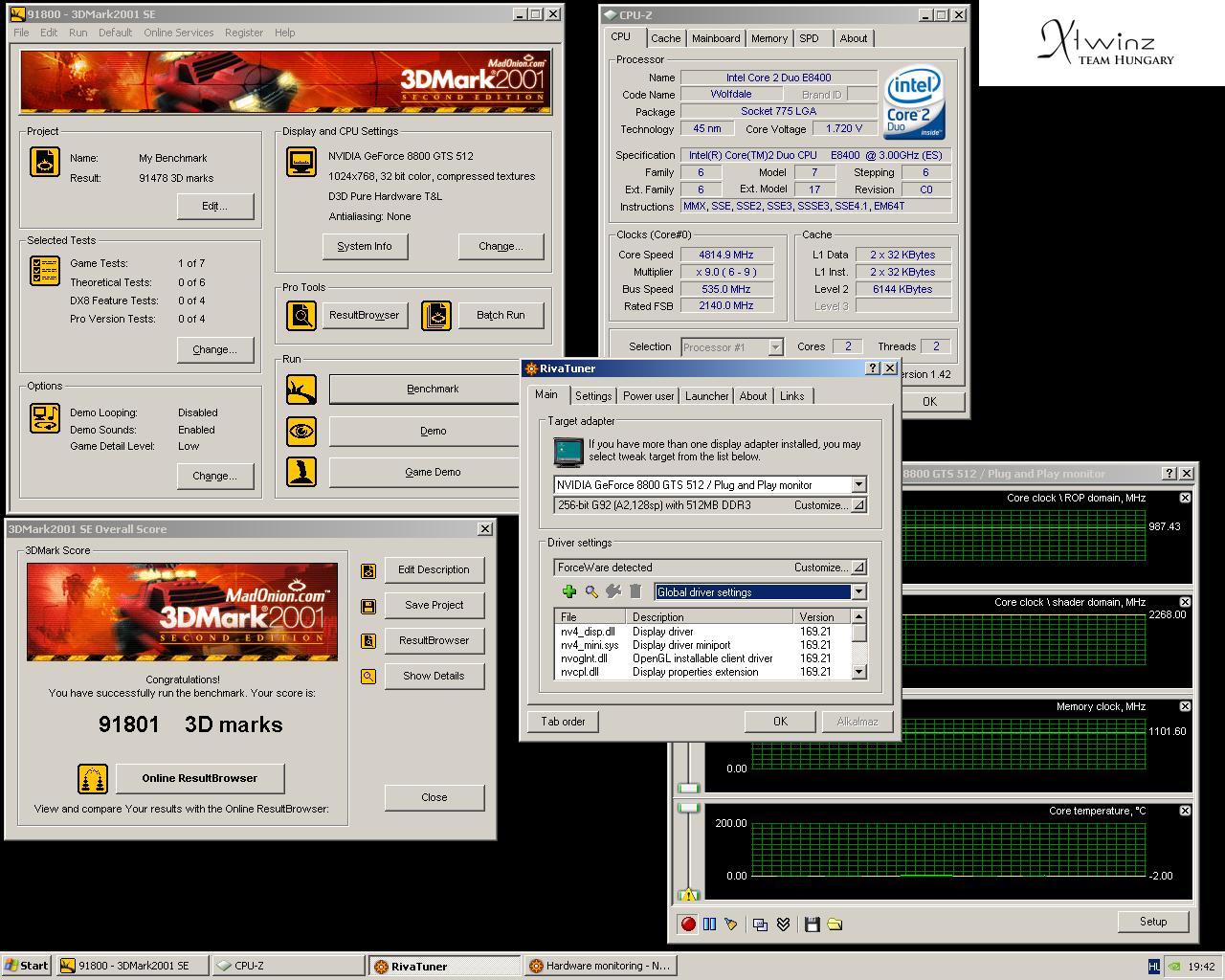This screenshot has height=980, width=1225.
Task: Click the Version column header in driver list
Action: (x=821, y=617)
